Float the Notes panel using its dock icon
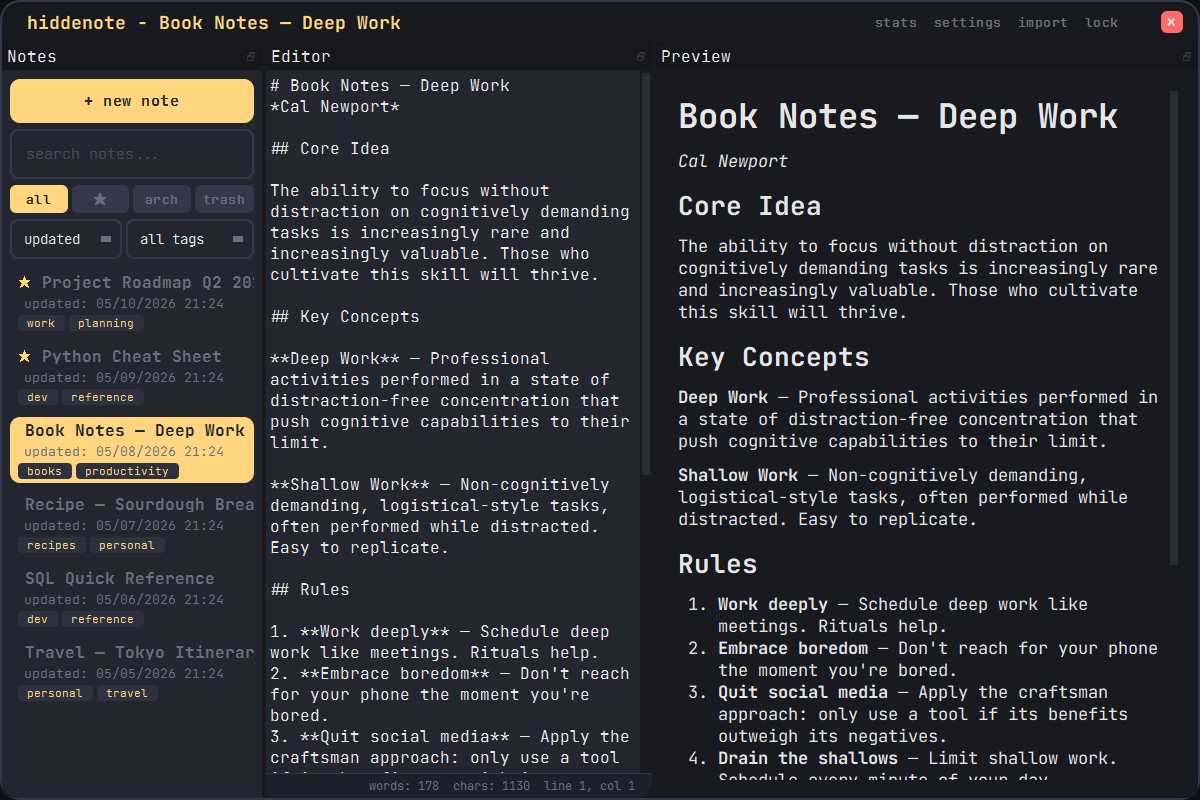1200x800 pixels. (x=251, y=57)
